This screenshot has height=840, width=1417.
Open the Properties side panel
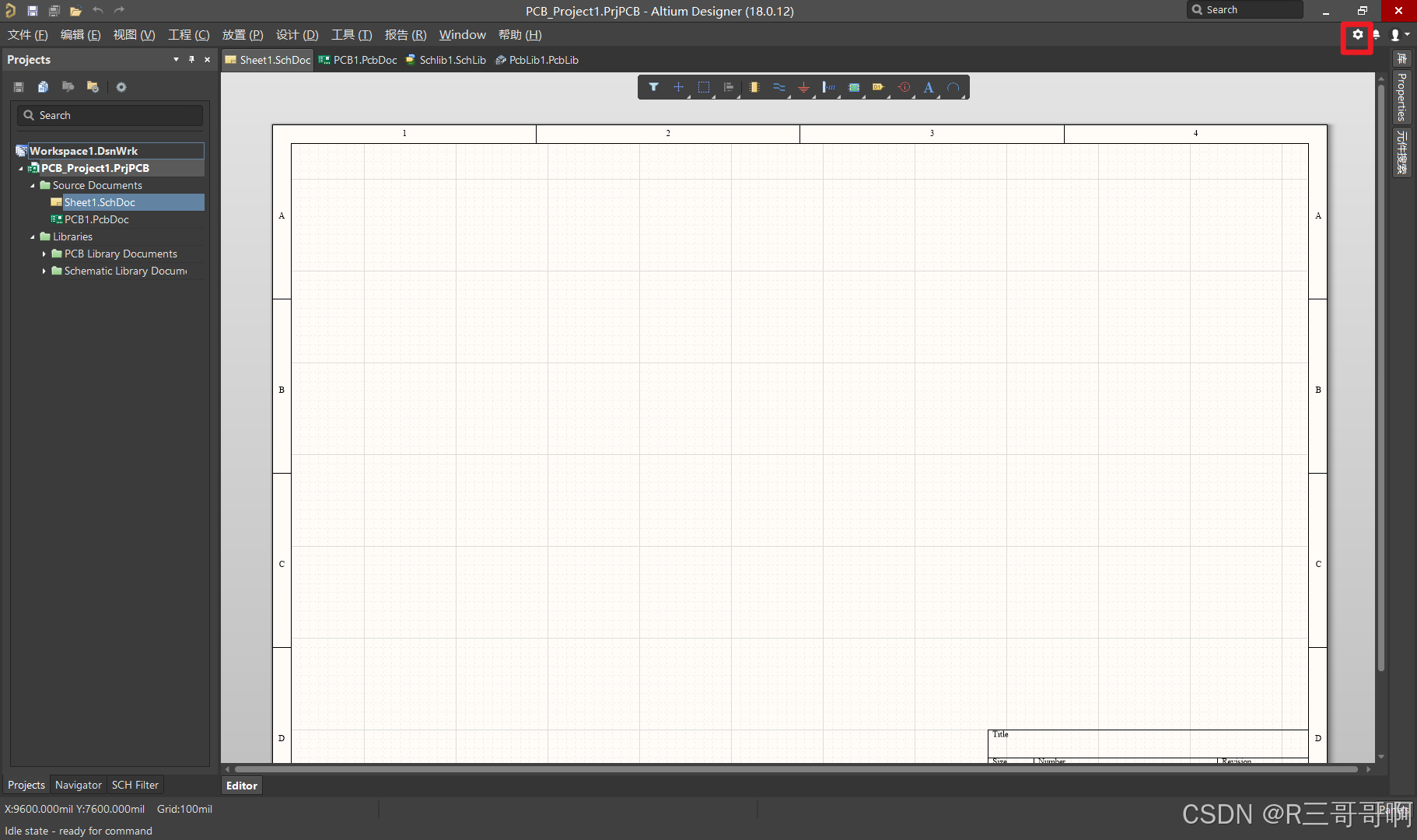click(1401, 96)
